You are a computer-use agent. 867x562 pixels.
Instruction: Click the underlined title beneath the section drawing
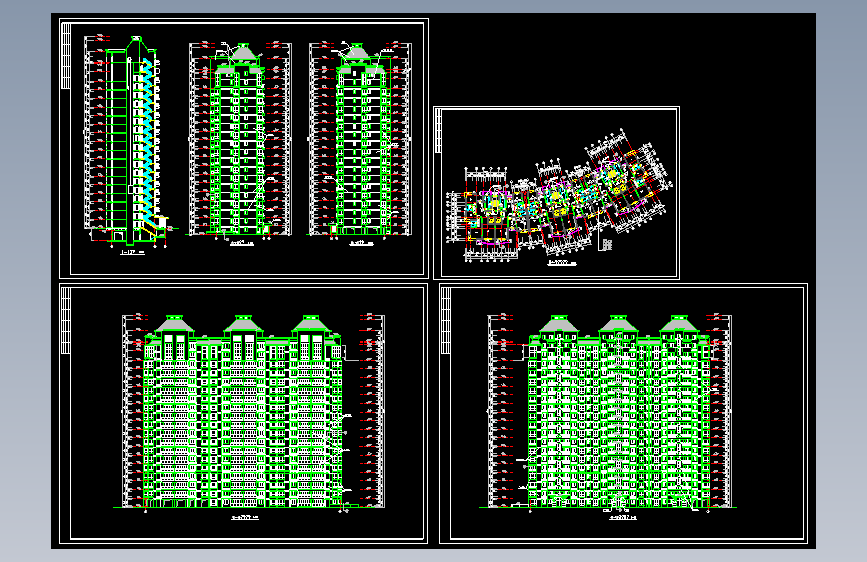(x=132, y=253)
